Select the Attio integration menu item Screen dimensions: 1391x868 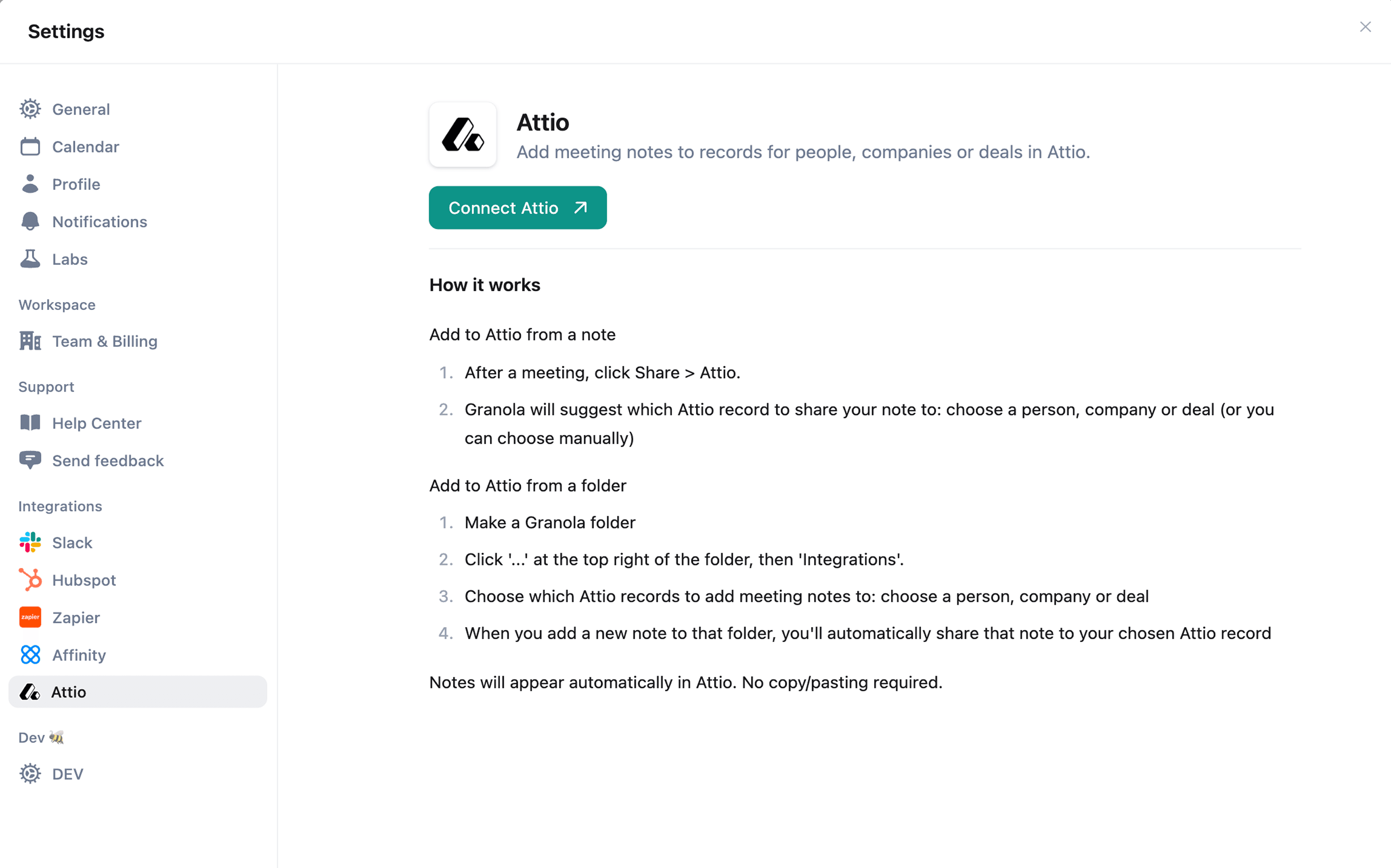pos(138,692)
